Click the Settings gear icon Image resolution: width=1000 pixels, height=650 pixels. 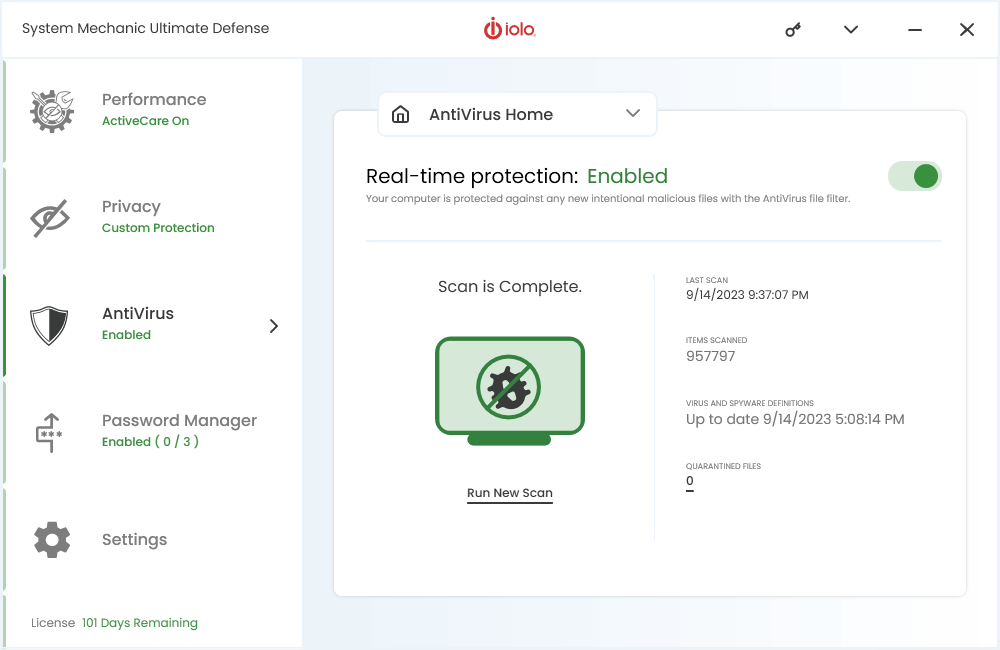click(52, 540)
